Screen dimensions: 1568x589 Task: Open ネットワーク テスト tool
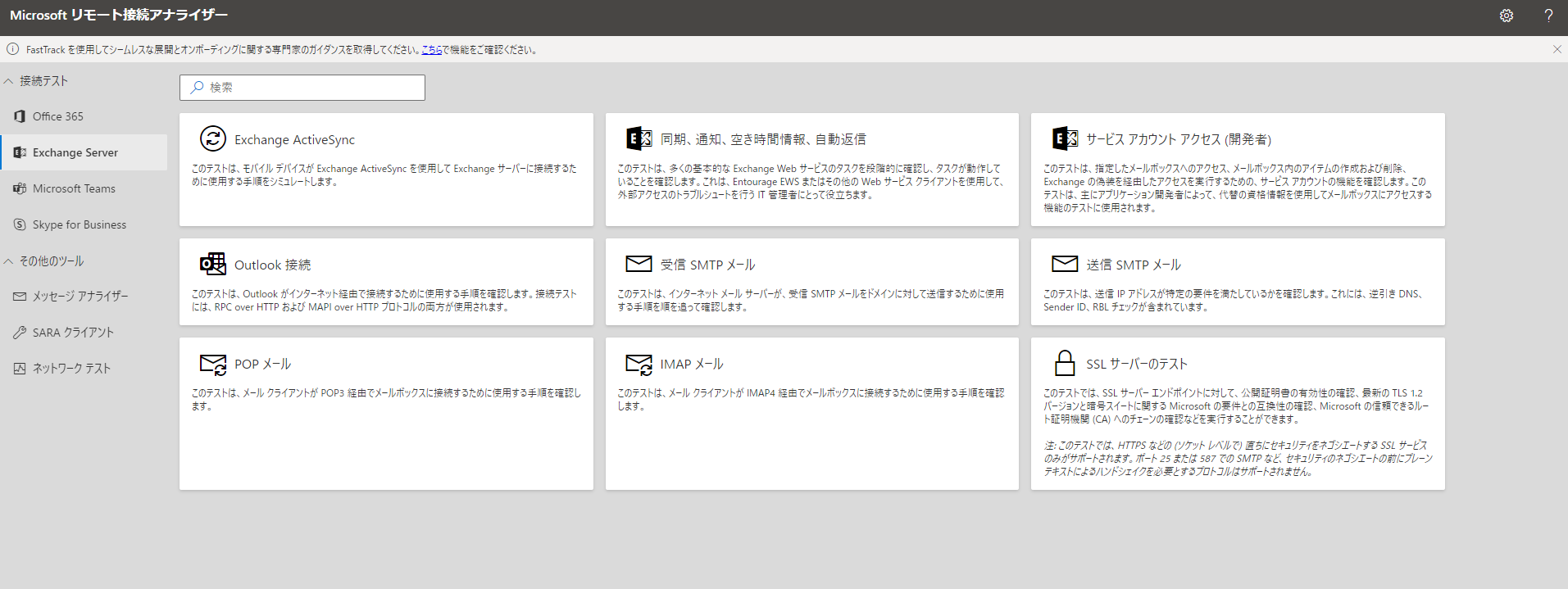click(84, 369)
